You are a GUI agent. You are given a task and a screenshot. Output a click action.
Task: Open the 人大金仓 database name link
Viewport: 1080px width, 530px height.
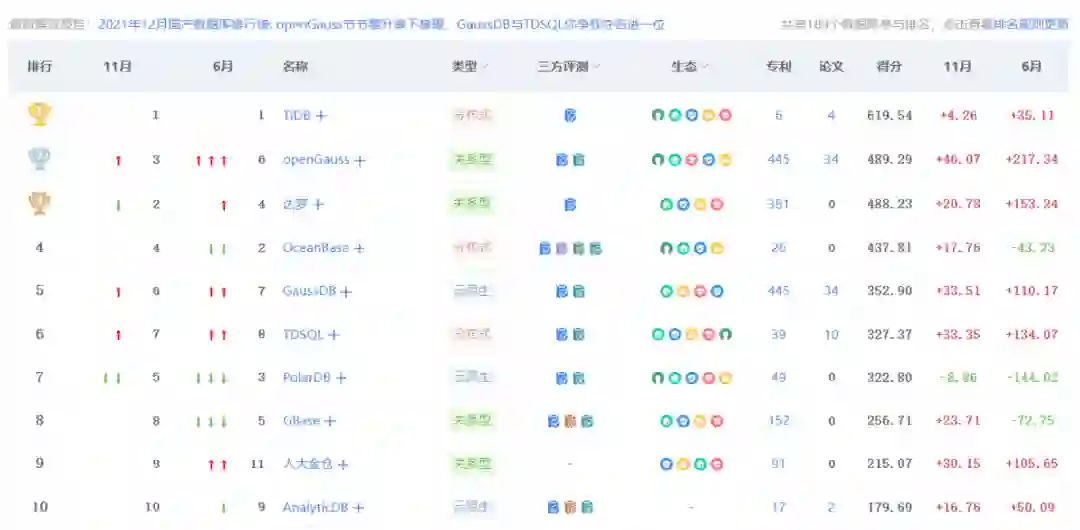click(x=308, y=464)
